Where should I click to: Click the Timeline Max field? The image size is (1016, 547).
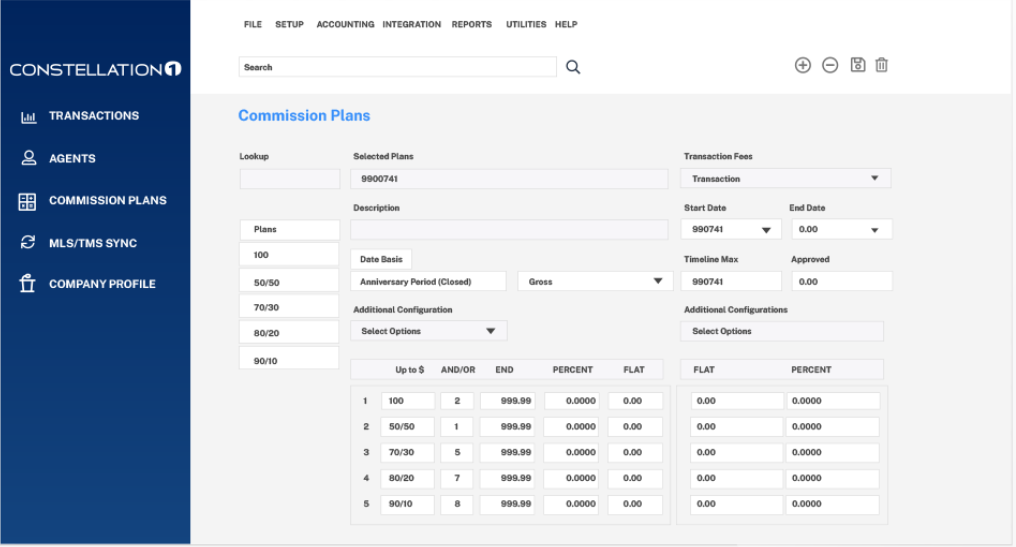[x=731, y=281]
